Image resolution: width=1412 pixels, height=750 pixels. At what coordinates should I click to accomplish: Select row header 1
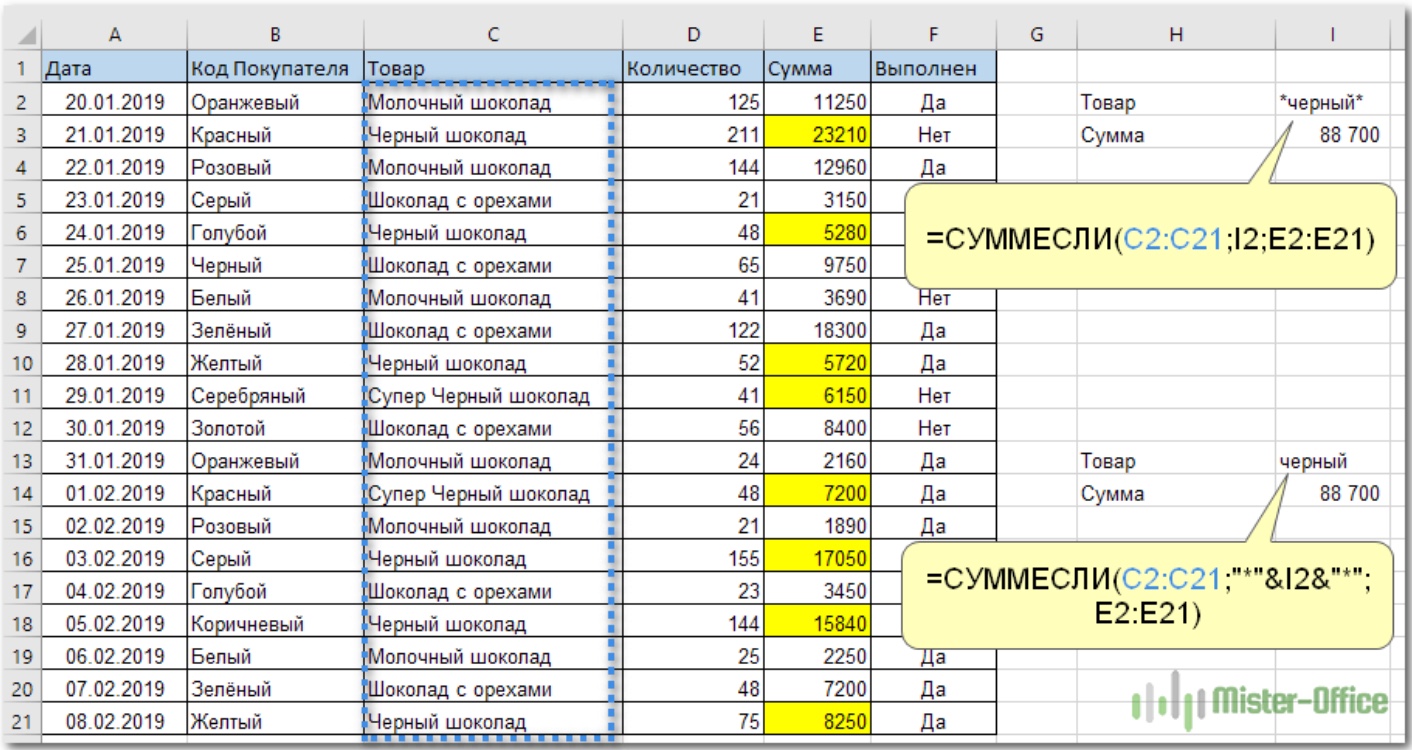(x=22, y=69)
